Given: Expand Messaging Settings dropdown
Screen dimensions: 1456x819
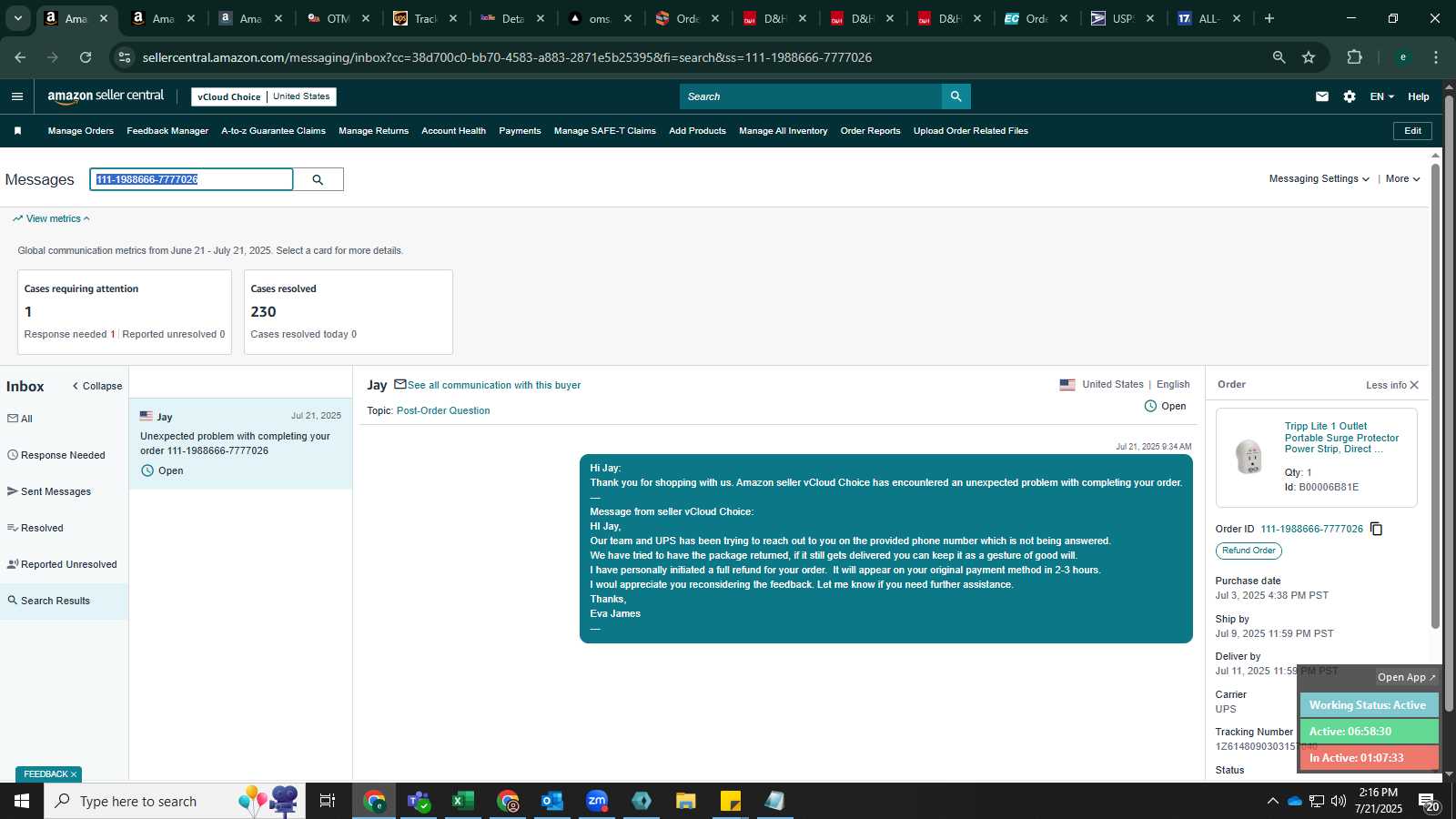Looking at the screenshot, I should coord(1319,179).
